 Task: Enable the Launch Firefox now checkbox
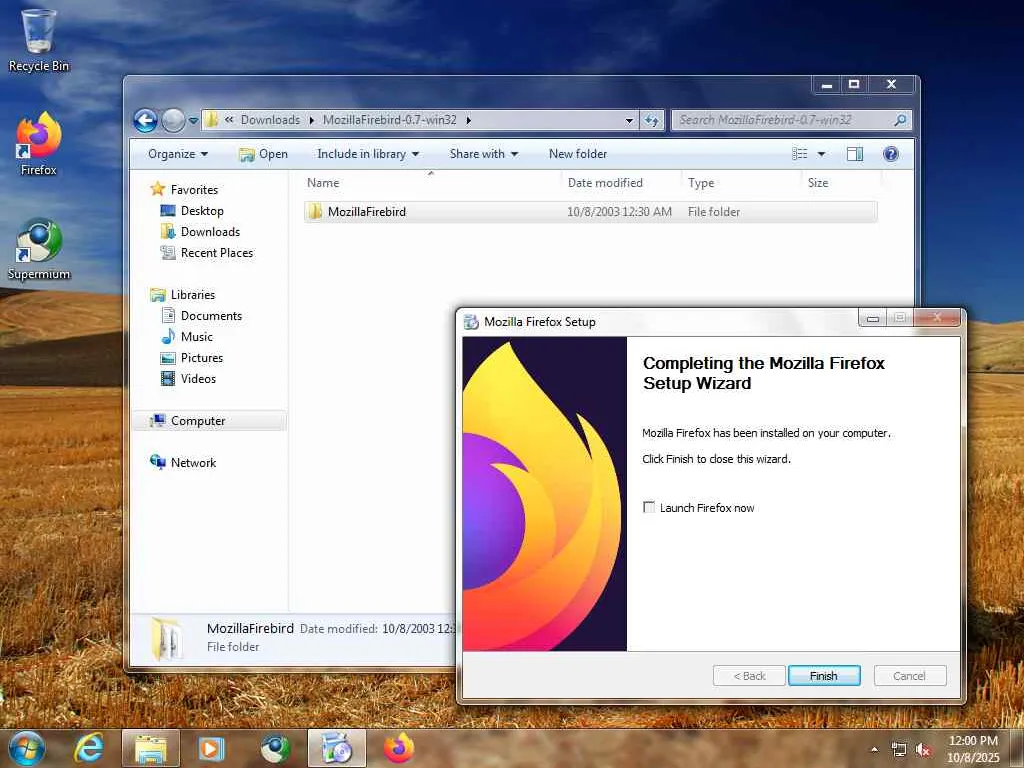pyautogui.click(x=648, y=507)
